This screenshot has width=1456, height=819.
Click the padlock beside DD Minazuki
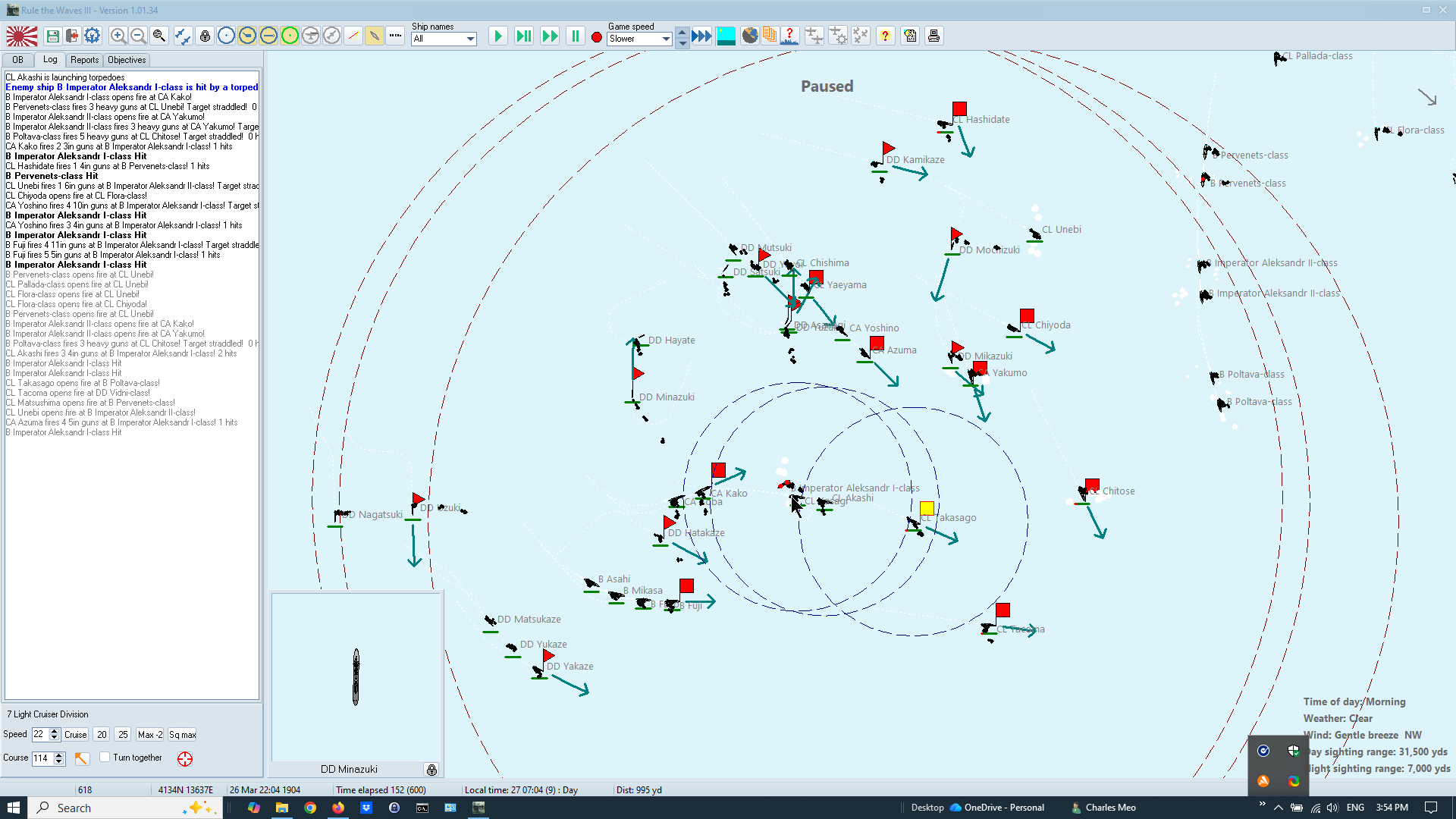tap(431, 770)
